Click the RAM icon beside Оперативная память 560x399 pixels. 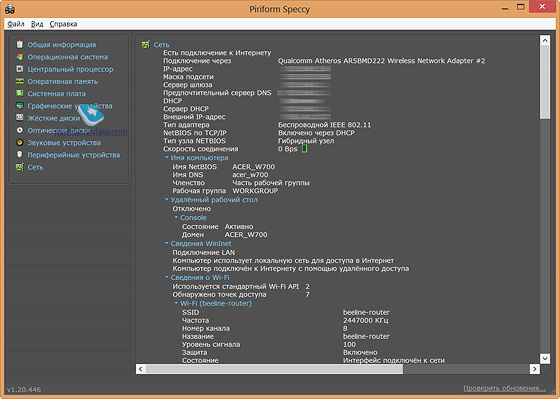coord(20,81)
